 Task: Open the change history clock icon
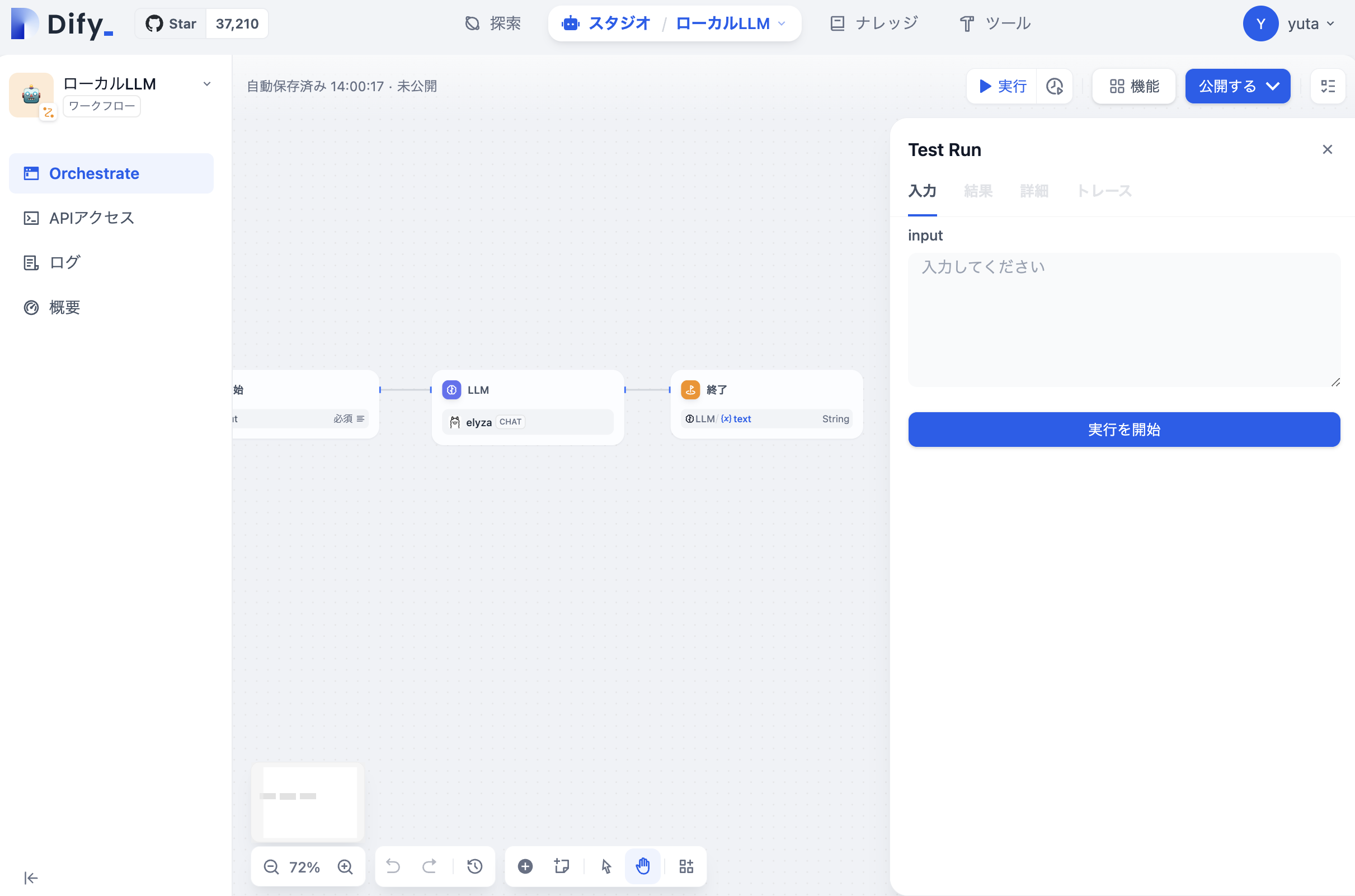475,866
